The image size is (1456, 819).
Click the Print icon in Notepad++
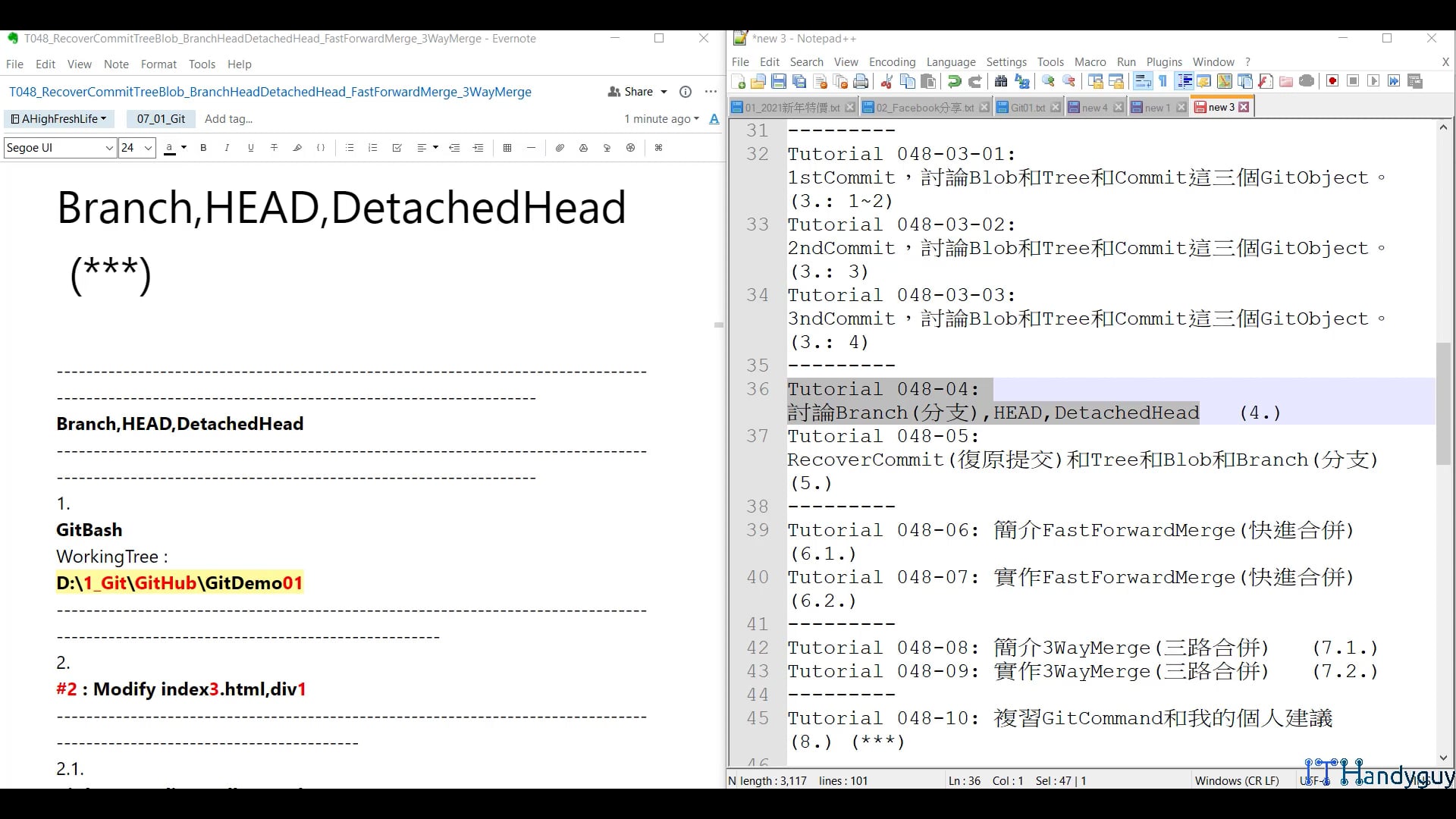[861, 82]
